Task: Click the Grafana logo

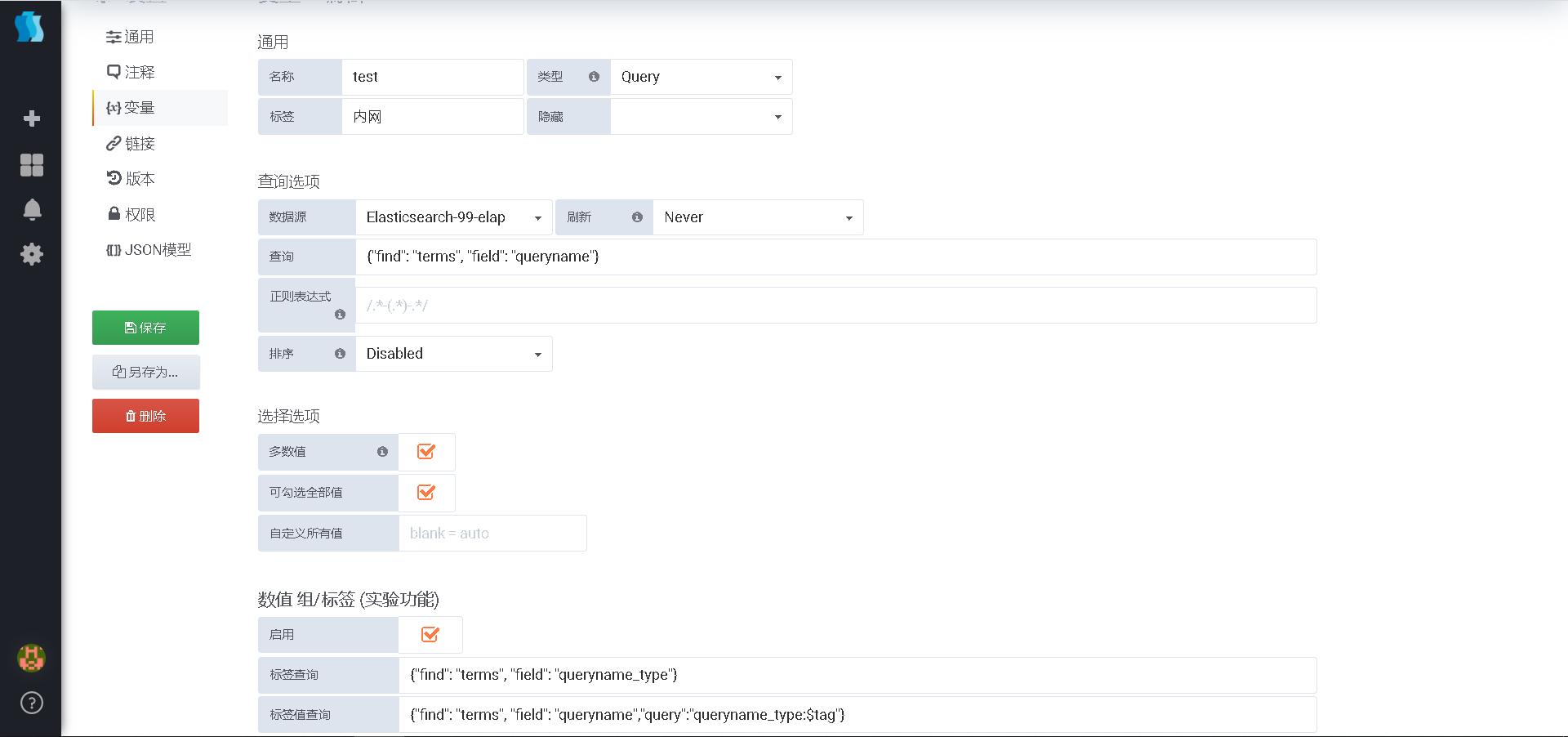Action: point(30,27)
